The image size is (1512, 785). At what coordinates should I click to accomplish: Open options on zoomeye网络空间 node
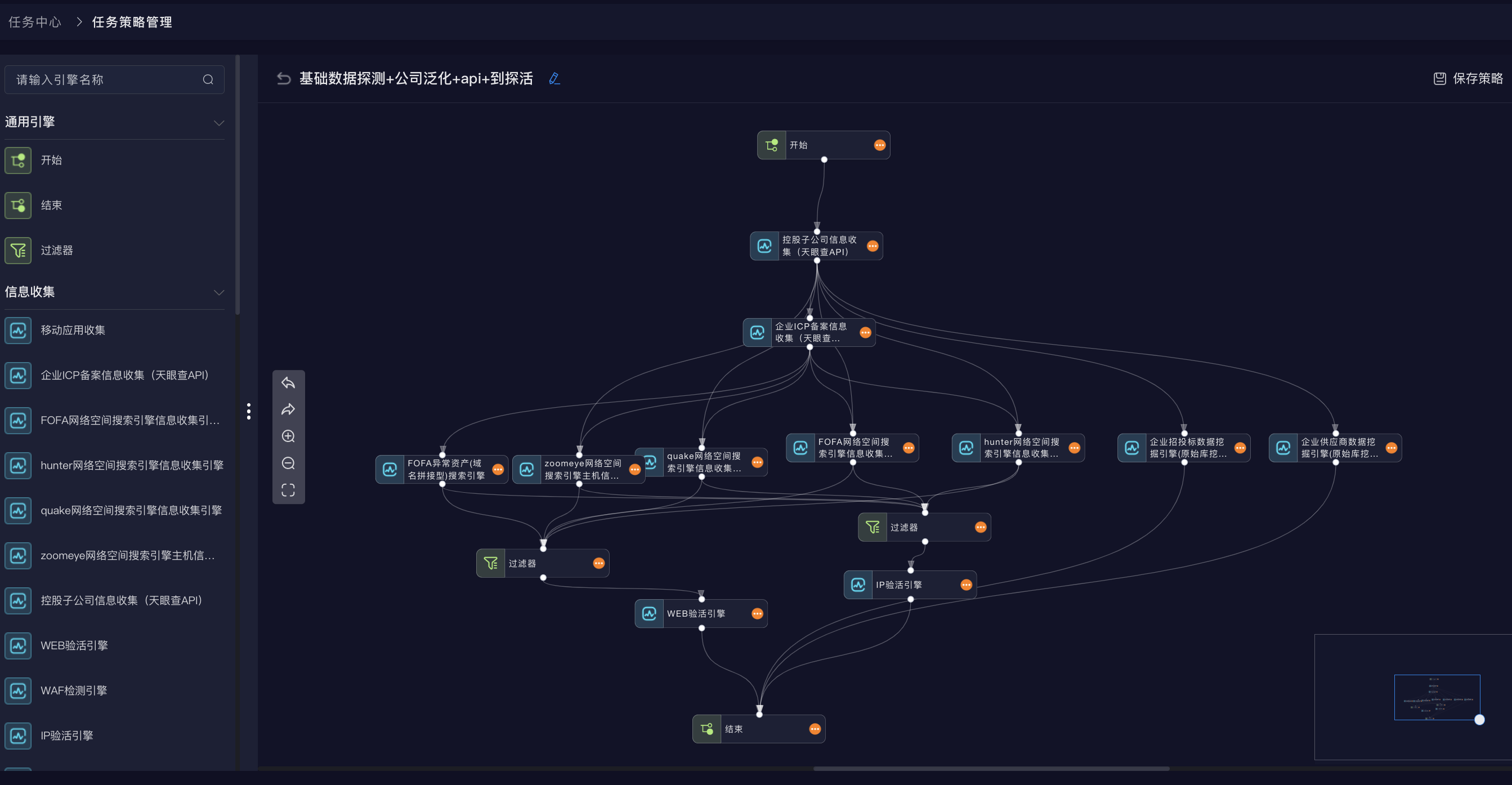click(634, 469)
